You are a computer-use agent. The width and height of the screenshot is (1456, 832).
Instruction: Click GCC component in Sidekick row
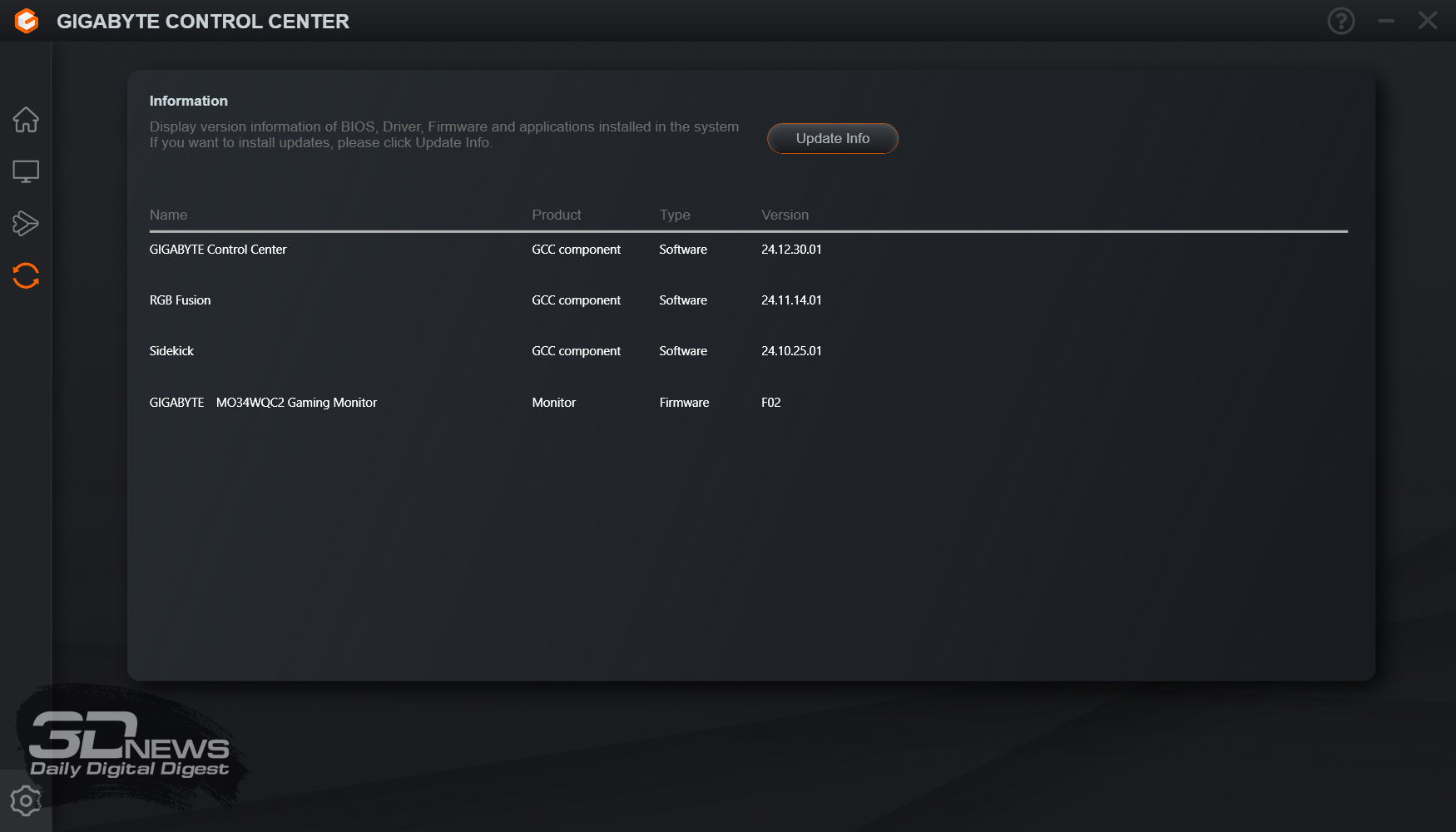click(577, 351)
